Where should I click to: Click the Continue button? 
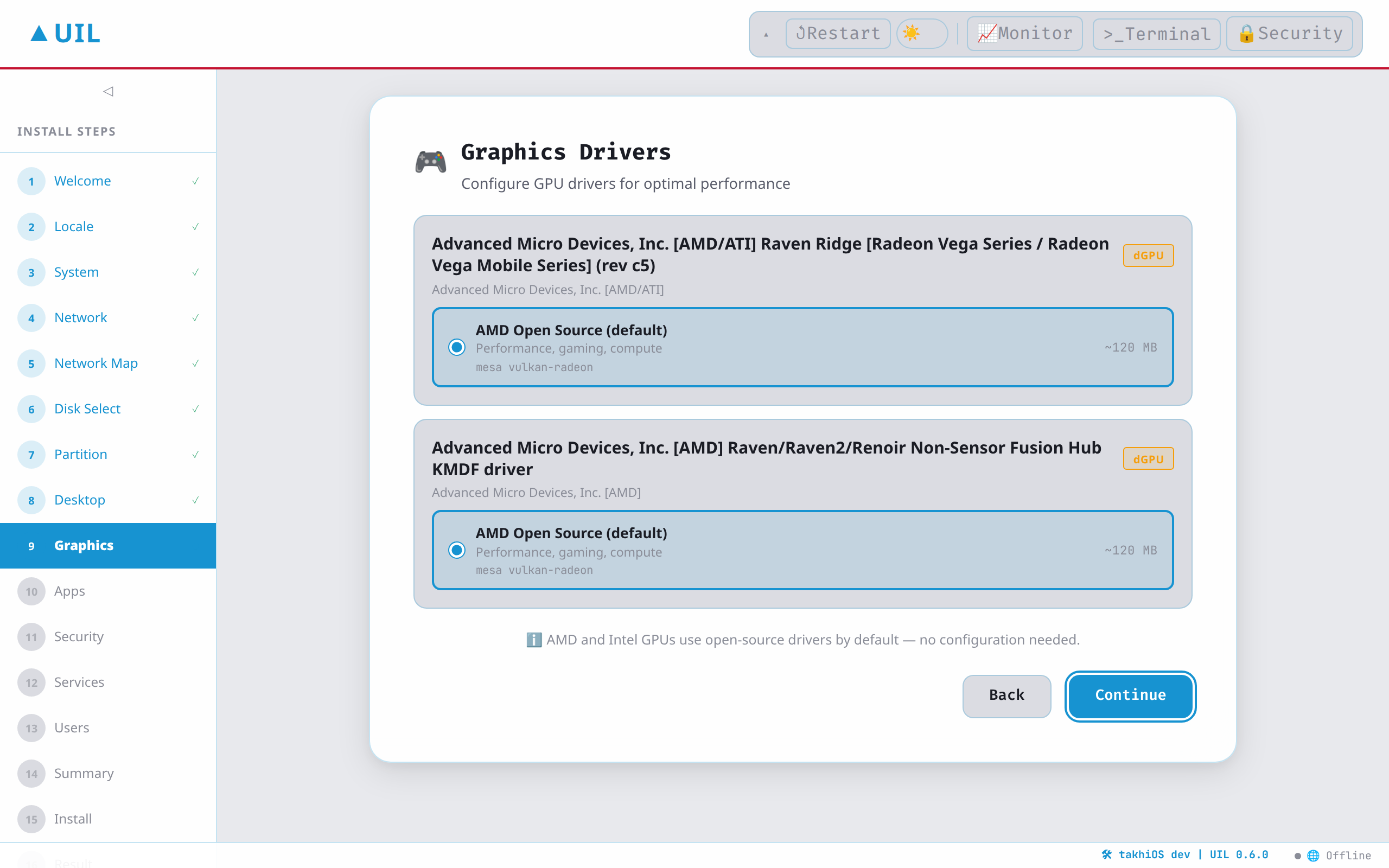pyautogui.click(x=1130, y=696)
